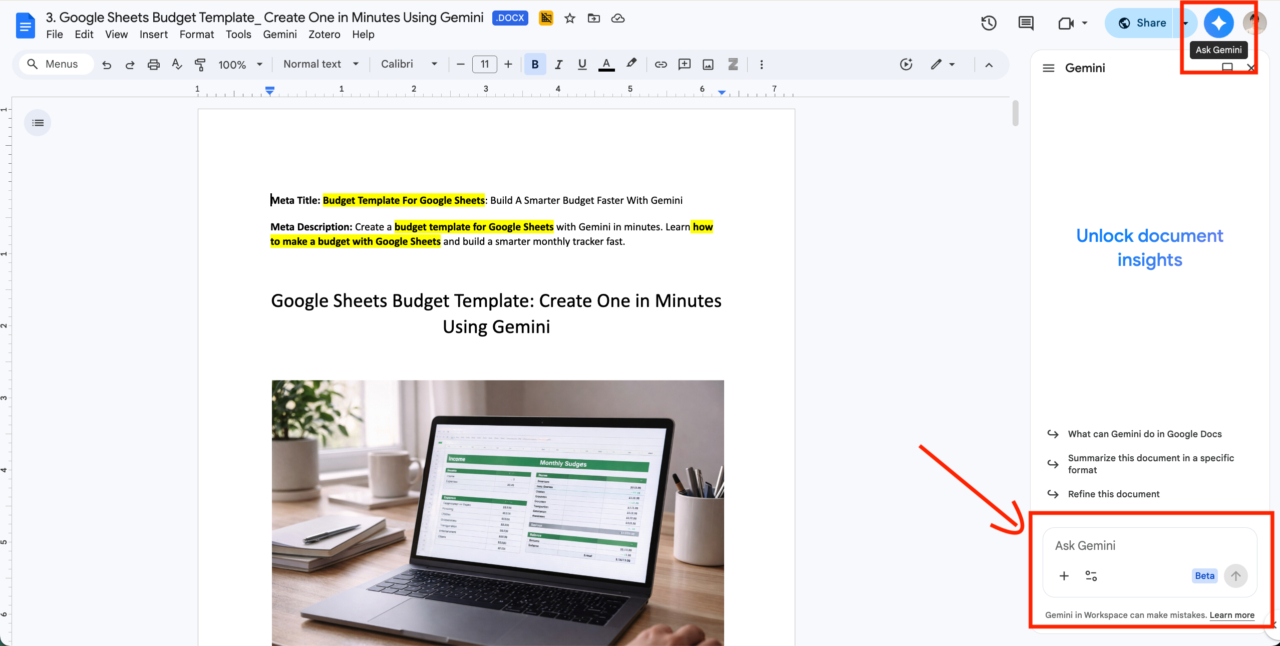The image size is (1280, 646).
Task: Pick the highlight color marker
Action: [x=631, y=64]
